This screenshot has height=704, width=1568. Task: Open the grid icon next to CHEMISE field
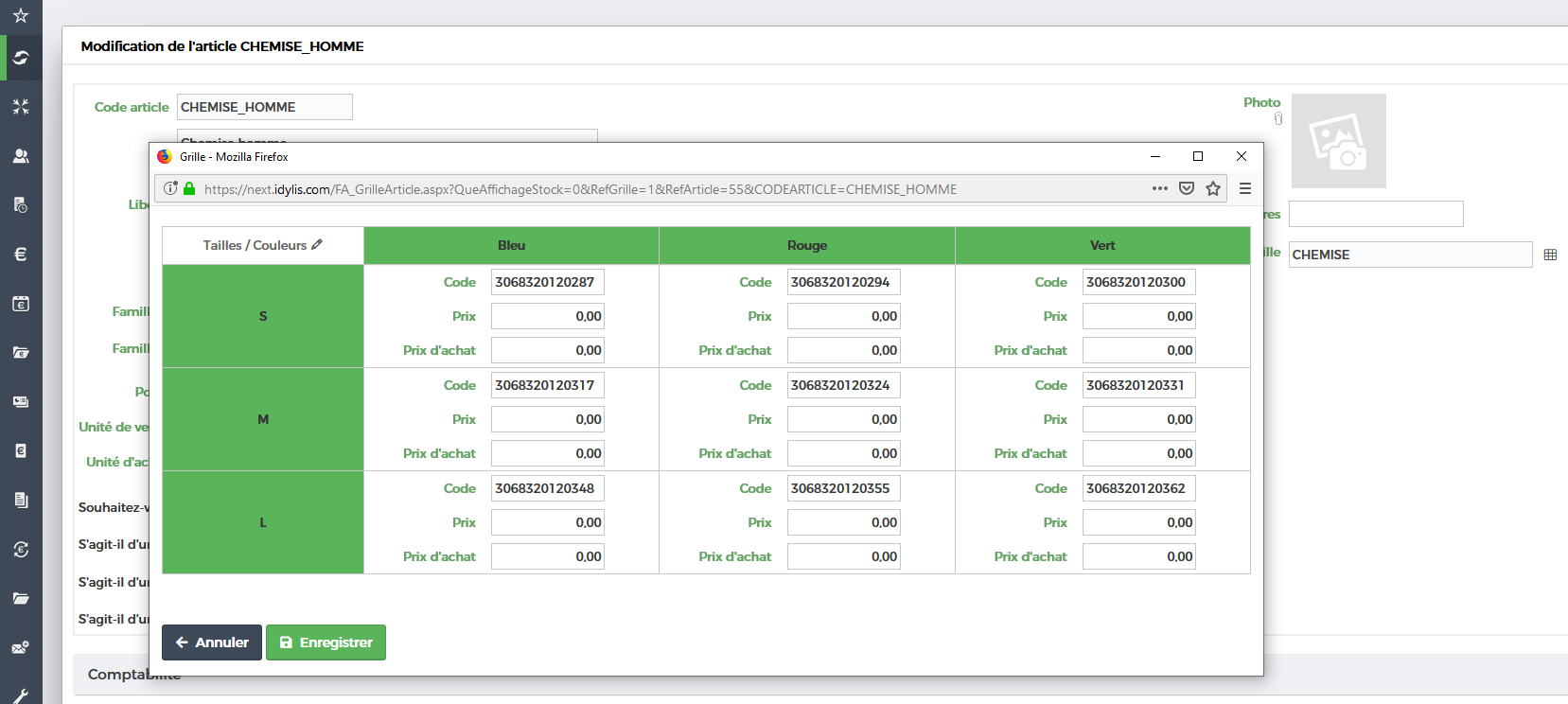(1550, 255)
